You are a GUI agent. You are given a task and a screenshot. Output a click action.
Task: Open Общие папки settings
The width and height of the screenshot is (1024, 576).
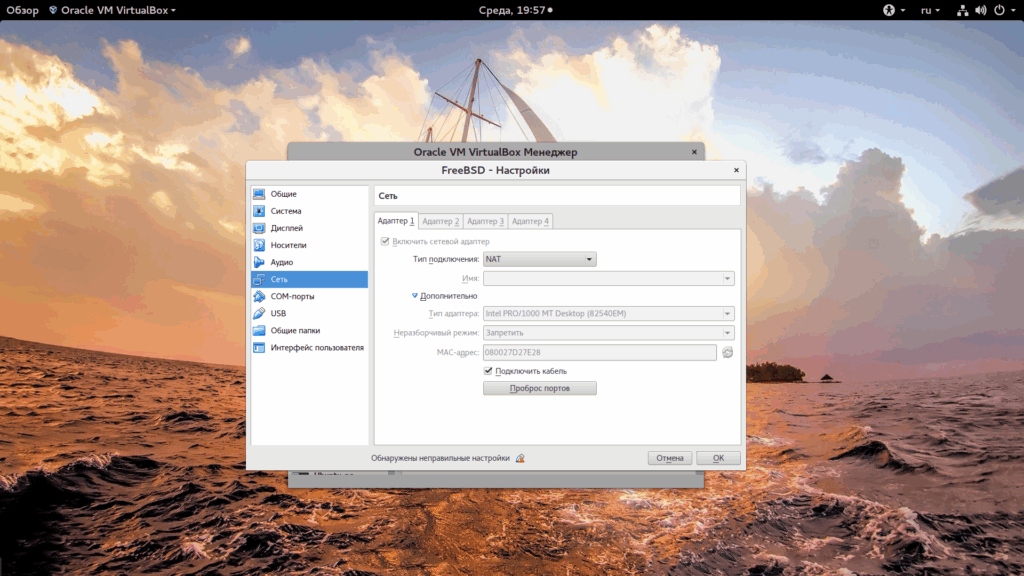coord(310,330)
